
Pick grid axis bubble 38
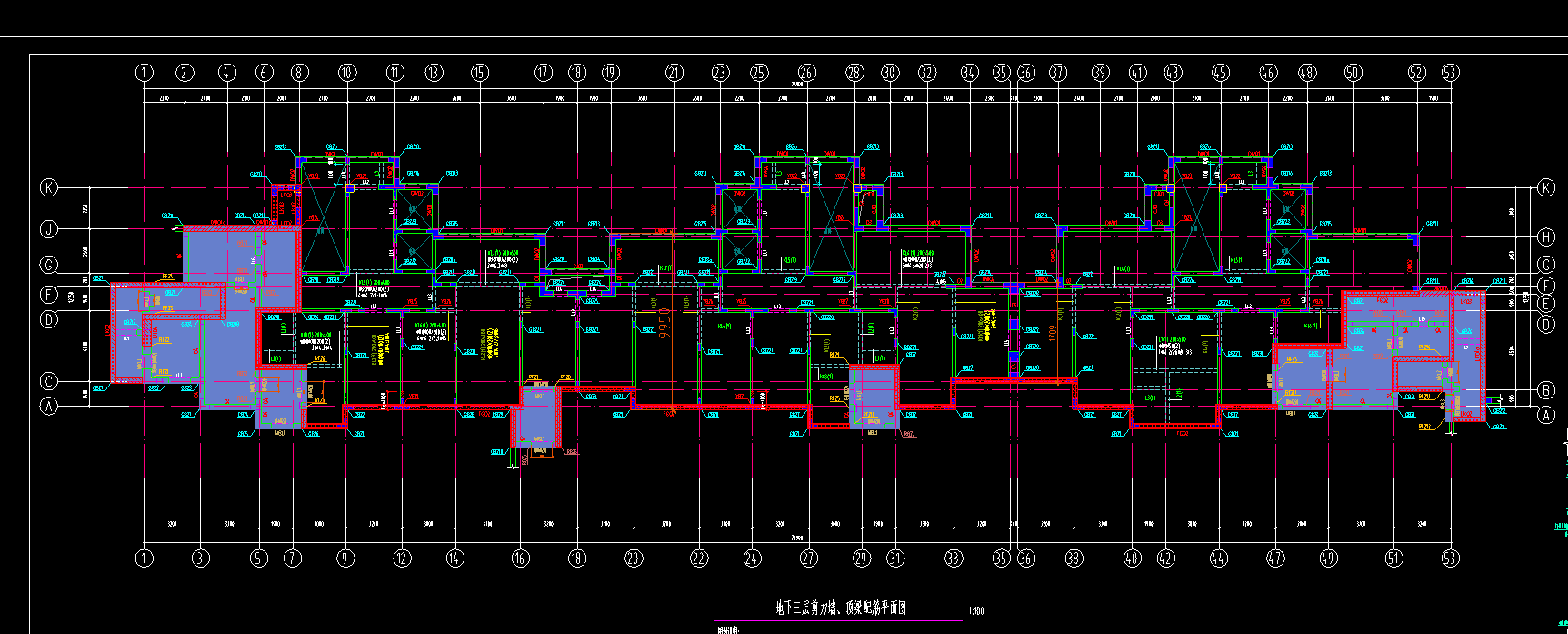1074,558
